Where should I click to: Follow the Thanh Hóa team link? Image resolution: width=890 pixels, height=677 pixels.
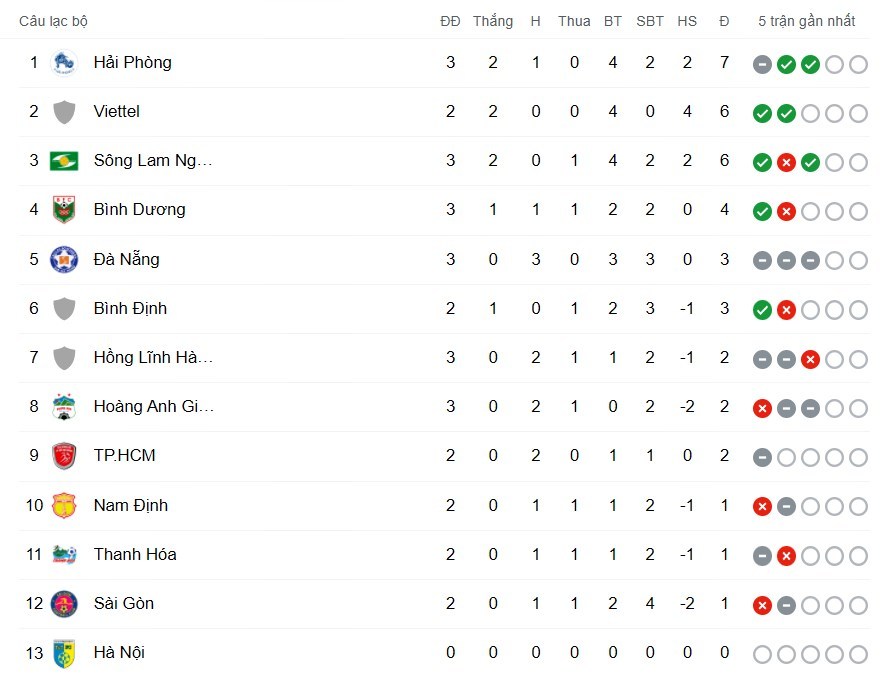click(135, 555)
